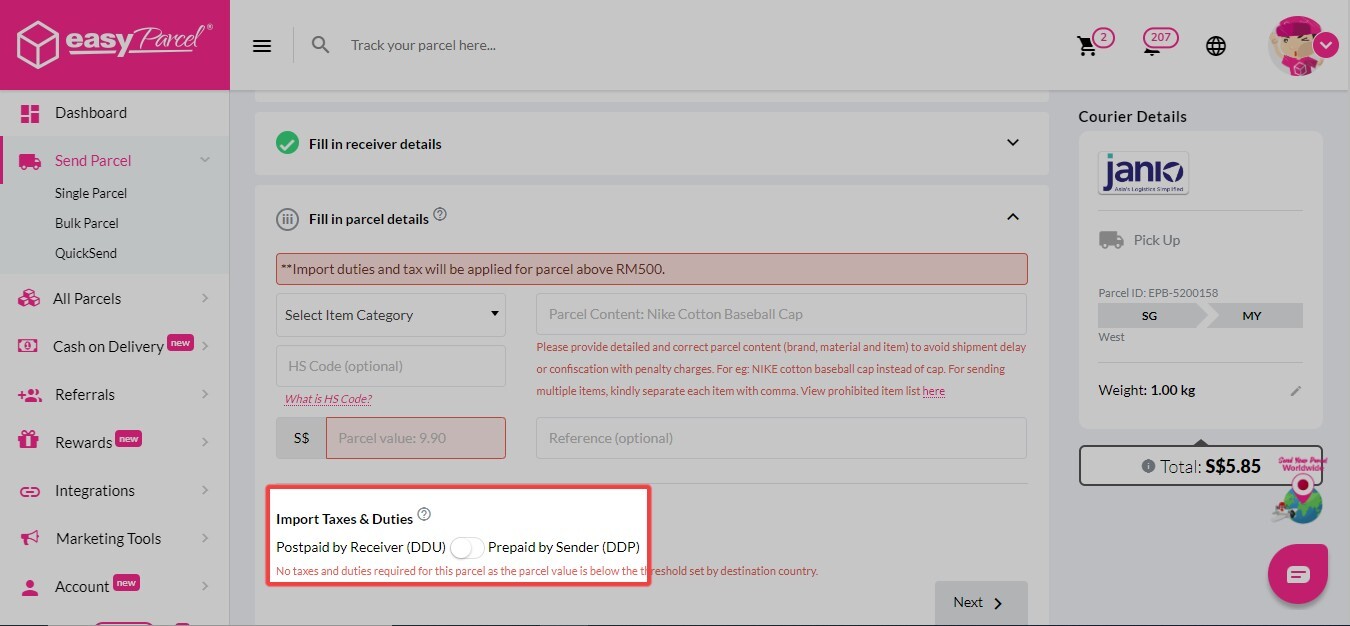Click the hamburger menu icon
The height and width of the screenshot is (626, 1350).
pos(262,46)
